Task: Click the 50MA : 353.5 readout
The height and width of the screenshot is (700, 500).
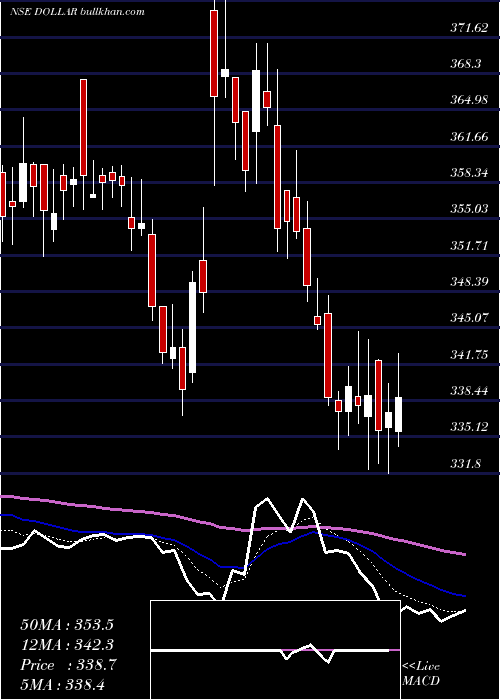Action: (67, 624)
